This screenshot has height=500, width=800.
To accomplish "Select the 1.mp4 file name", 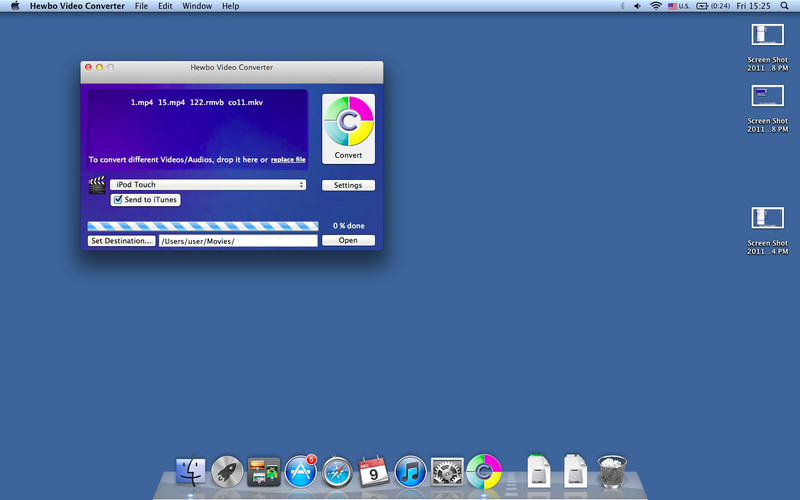I will point(142,103).
